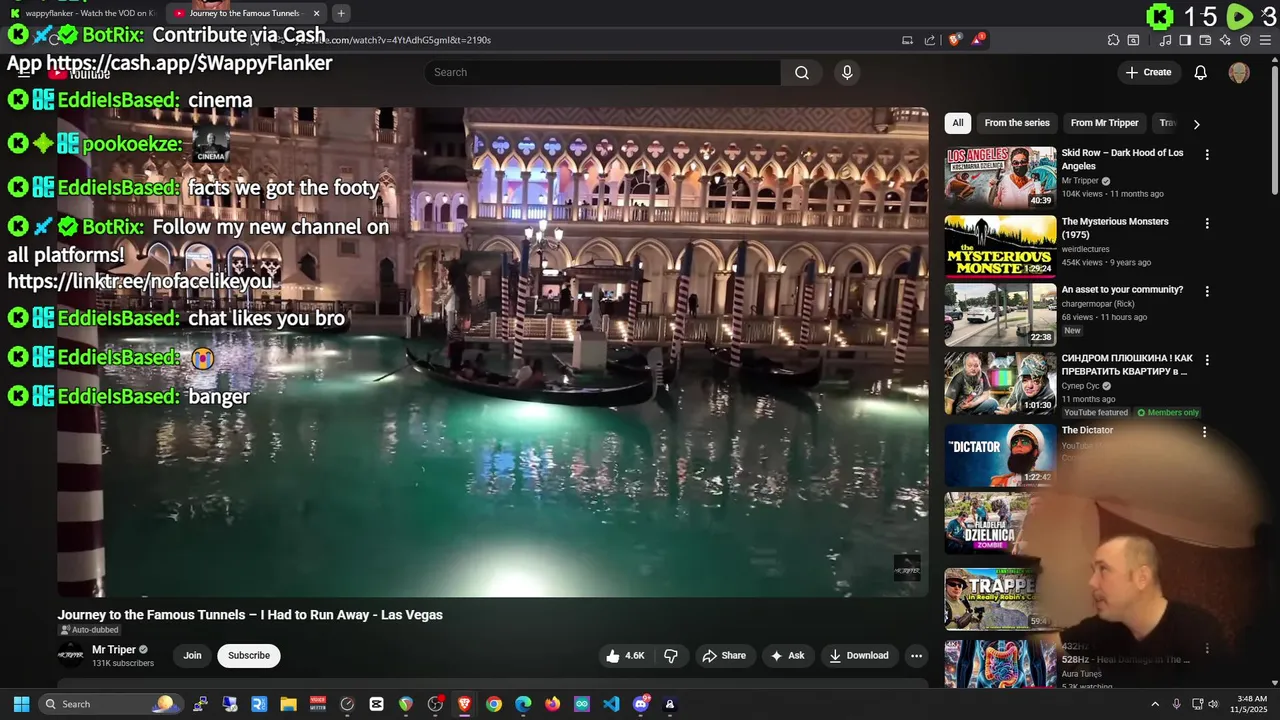
Task: Click into the YouTube search field
Action: (603, 72)
